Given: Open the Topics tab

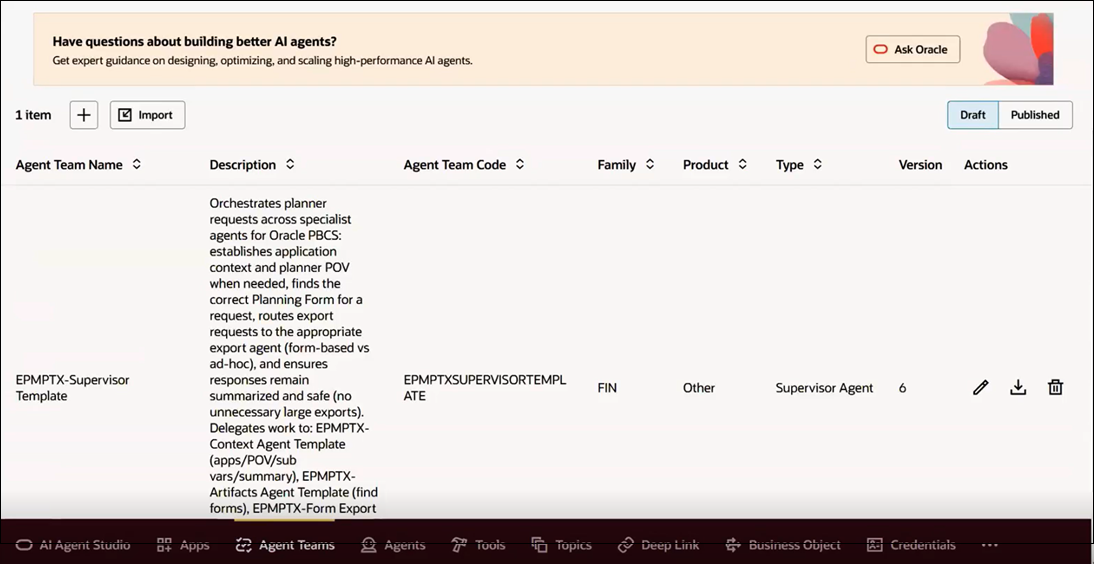Looking at the screenshot, I should tap(562, 545).
